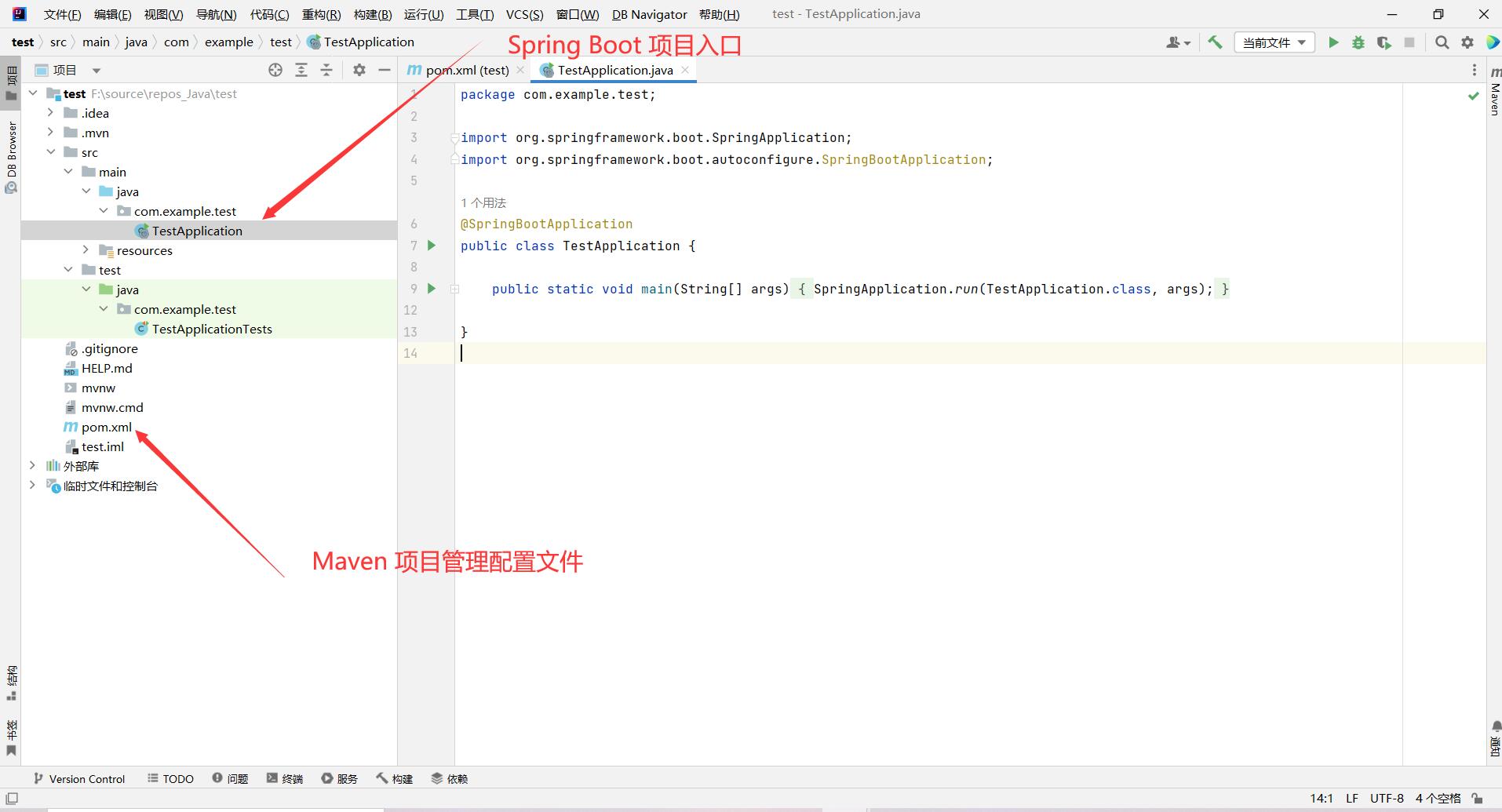Open the 书签 bookmarks side panel

tap(11, 737)
